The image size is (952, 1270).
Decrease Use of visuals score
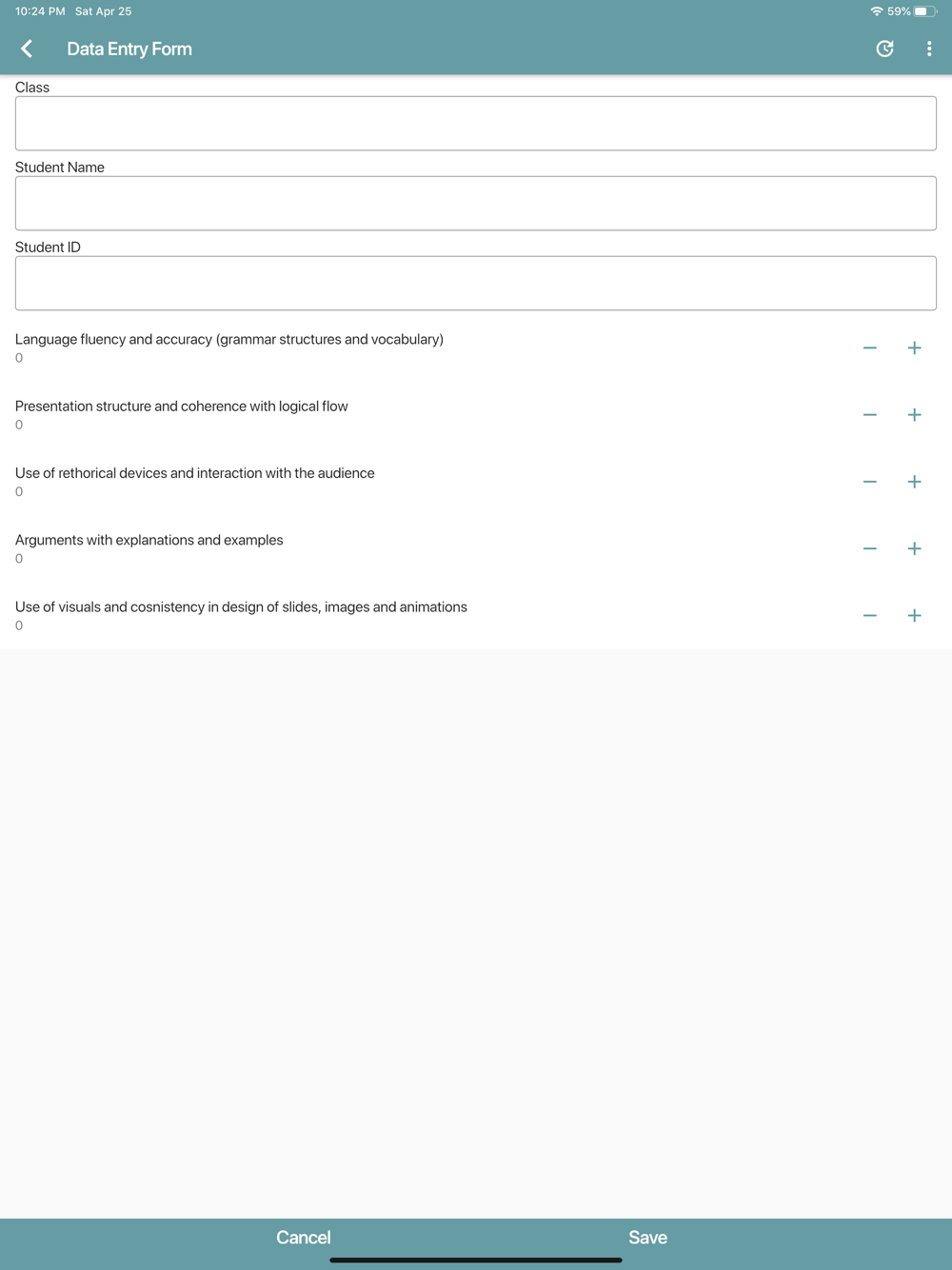click(x=869, y=616)
